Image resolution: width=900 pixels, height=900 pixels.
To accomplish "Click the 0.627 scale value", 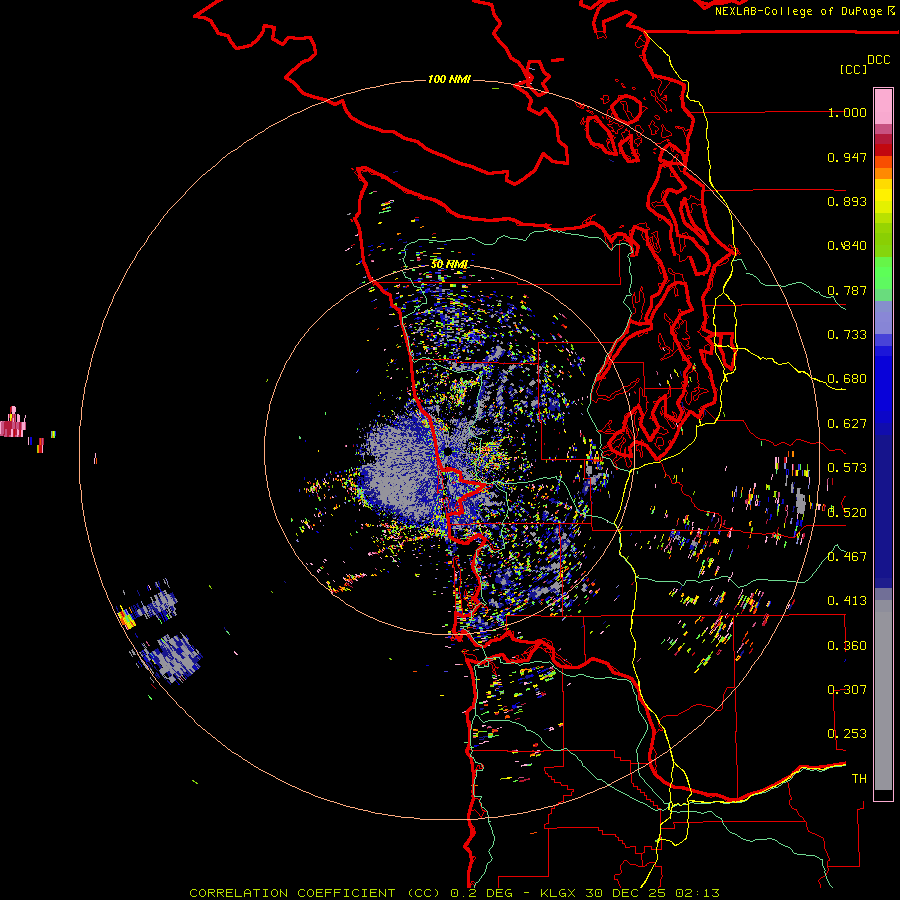I will point(847,424).
